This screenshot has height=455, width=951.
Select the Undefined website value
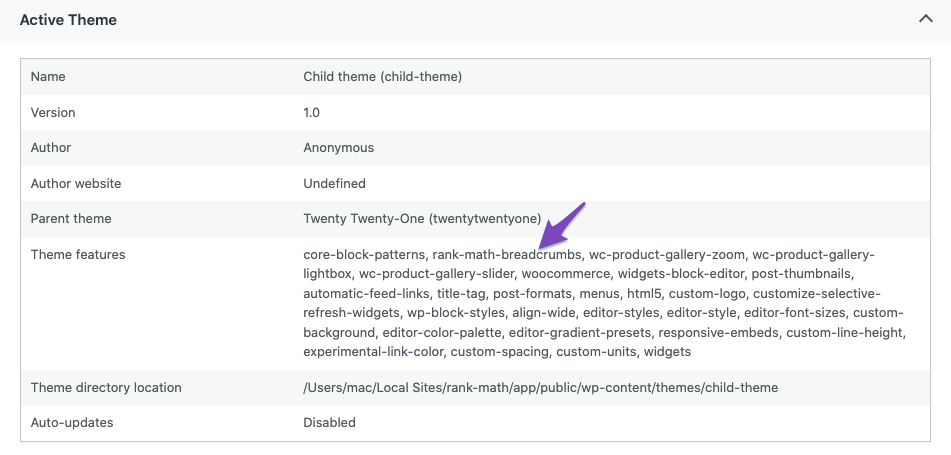(x=334, y=183)
